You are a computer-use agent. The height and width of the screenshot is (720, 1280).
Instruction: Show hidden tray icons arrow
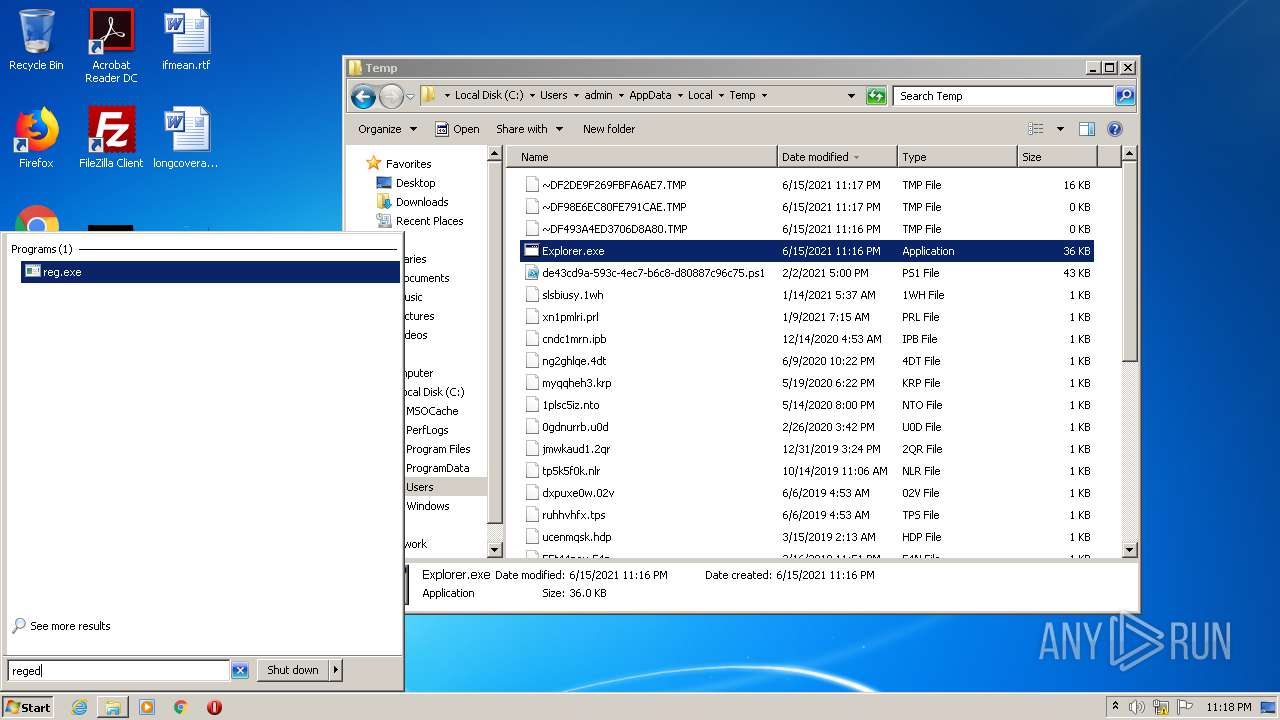point(1116,707)
